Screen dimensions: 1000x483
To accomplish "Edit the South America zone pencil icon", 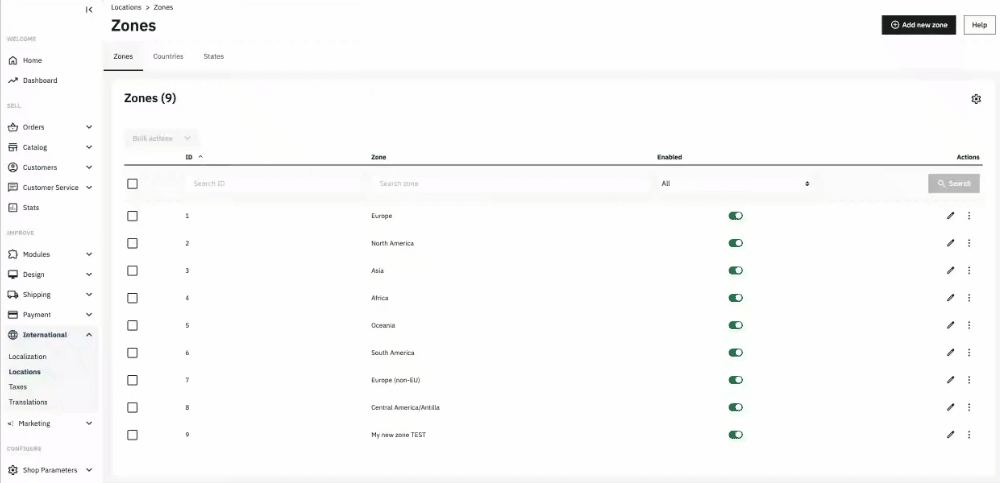I will tap(951, 352).
